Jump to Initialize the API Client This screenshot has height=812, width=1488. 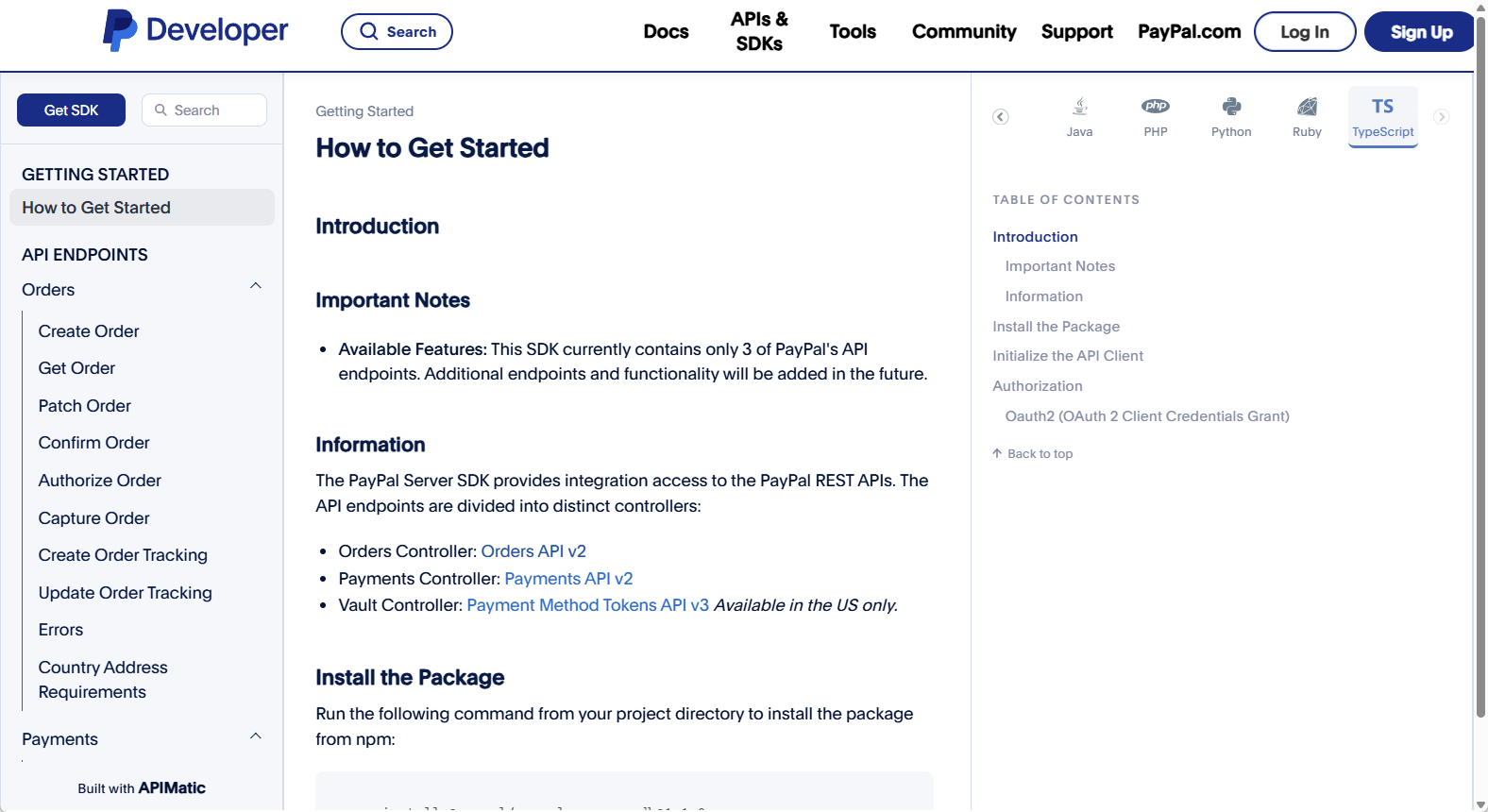tap(1067, 356)
